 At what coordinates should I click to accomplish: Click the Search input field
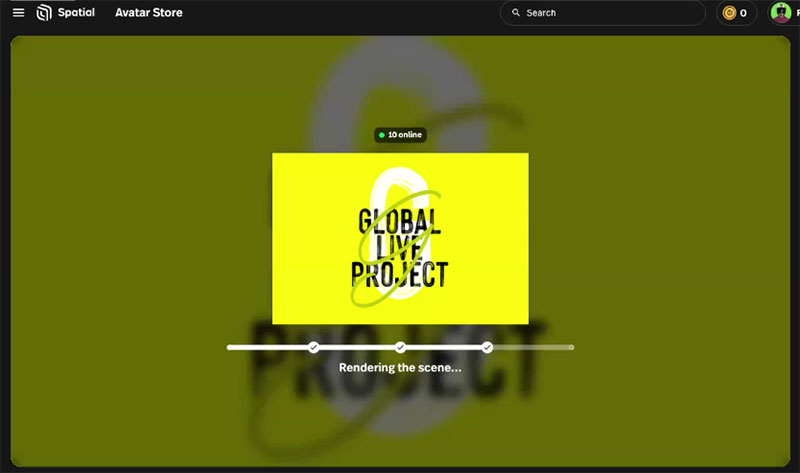(603, 13)
